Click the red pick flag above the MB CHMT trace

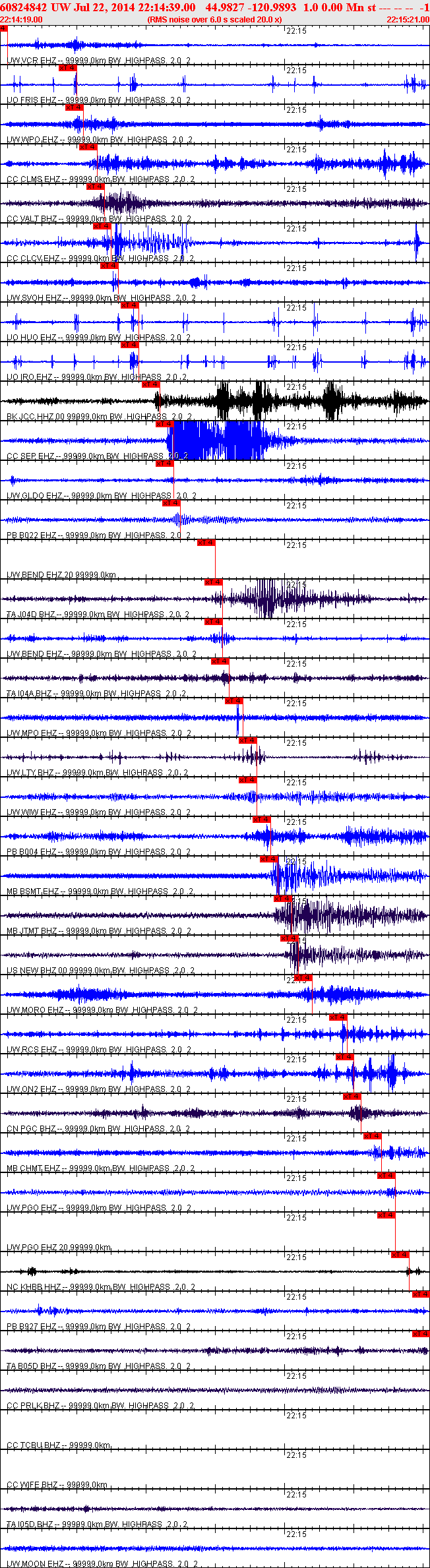pyautogui.click(x=373, y=1136)
